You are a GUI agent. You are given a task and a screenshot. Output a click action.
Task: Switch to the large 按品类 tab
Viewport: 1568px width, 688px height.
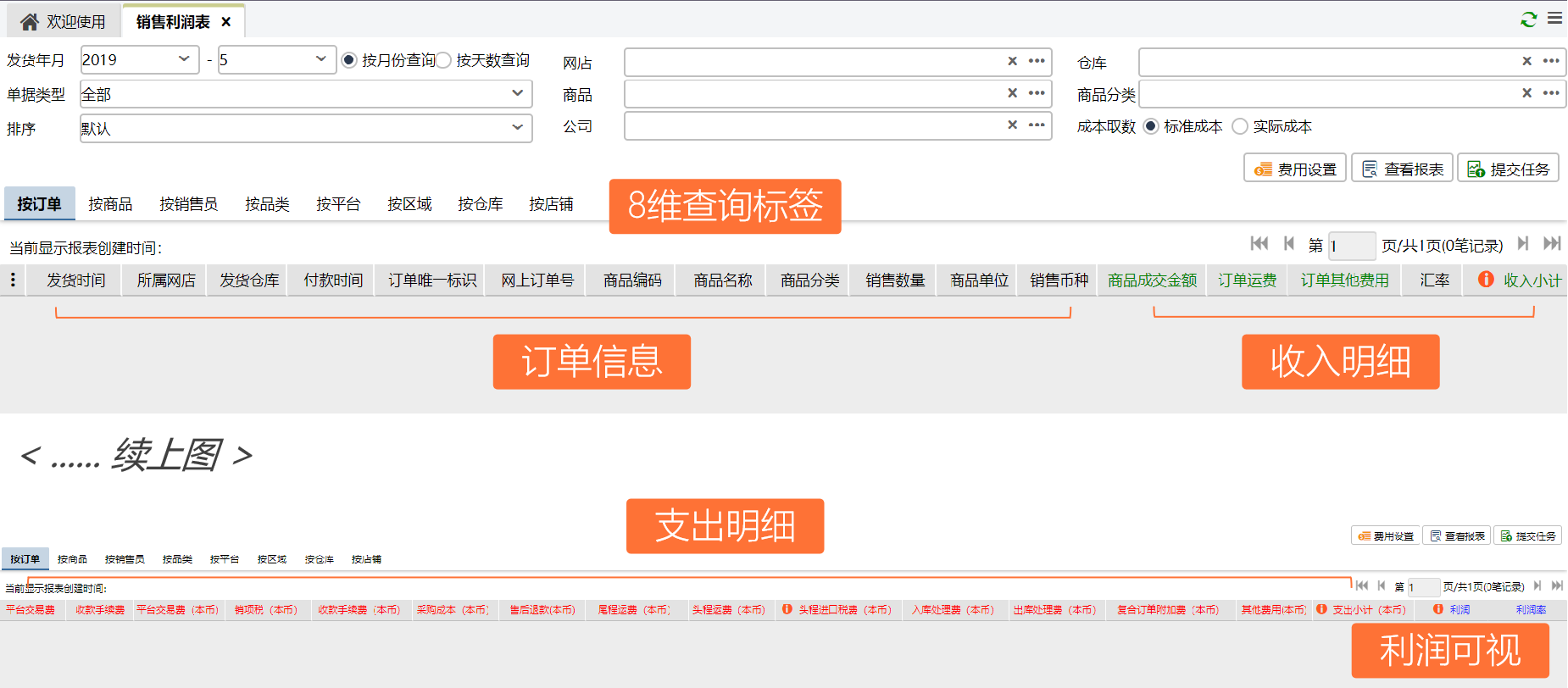tap(267, 204)
